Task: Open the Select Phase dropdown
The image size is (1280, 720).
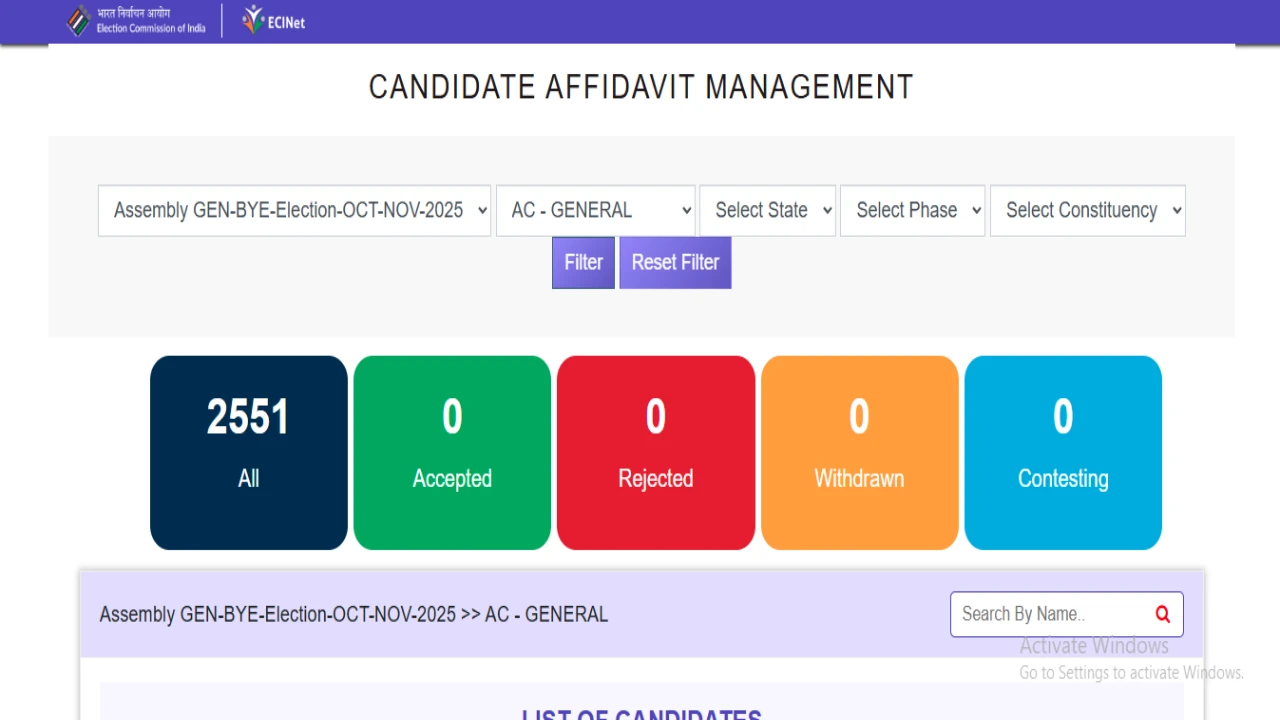Action: [x=912, y=210]
